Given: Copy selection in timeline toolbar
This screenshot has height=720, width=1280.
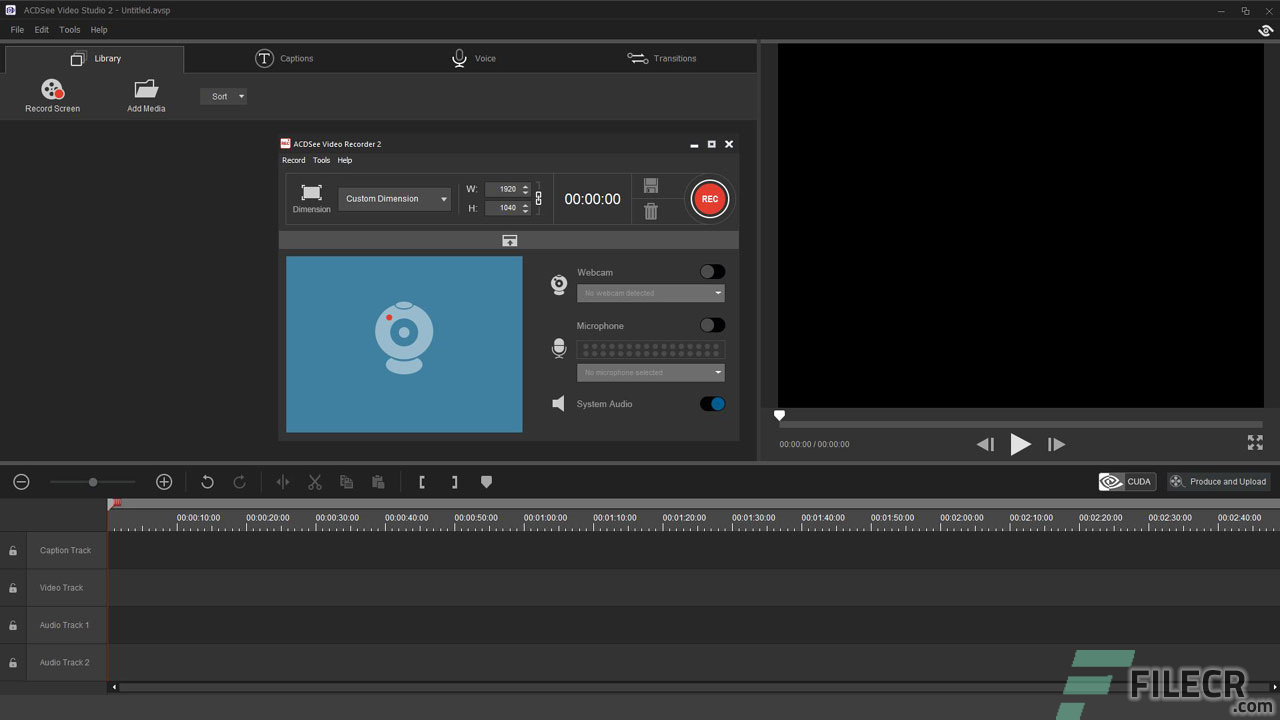Looking at the screenshot, I should tap(346, 482).
